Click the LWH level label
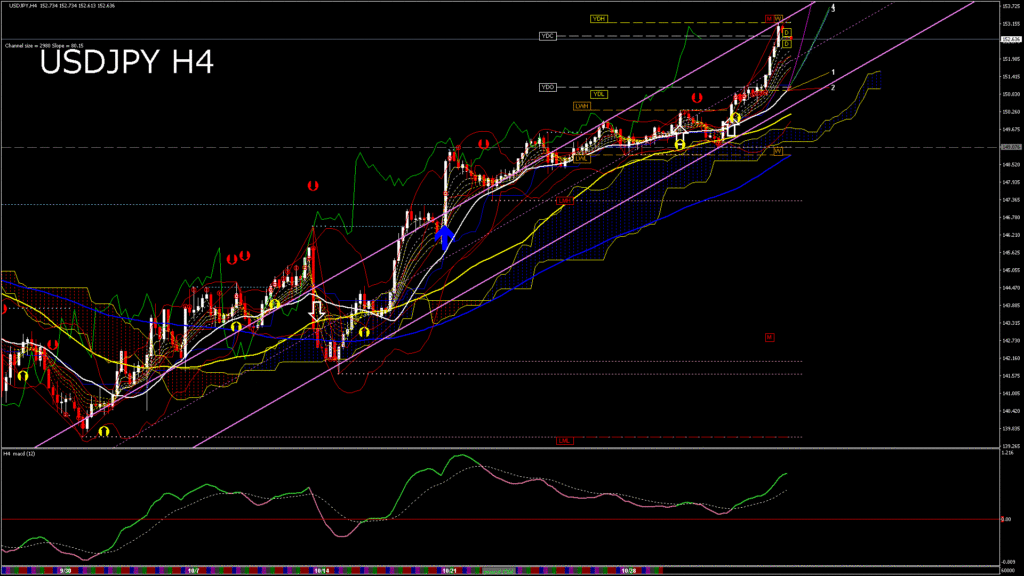1024x576 pixels. click(581, 106)
